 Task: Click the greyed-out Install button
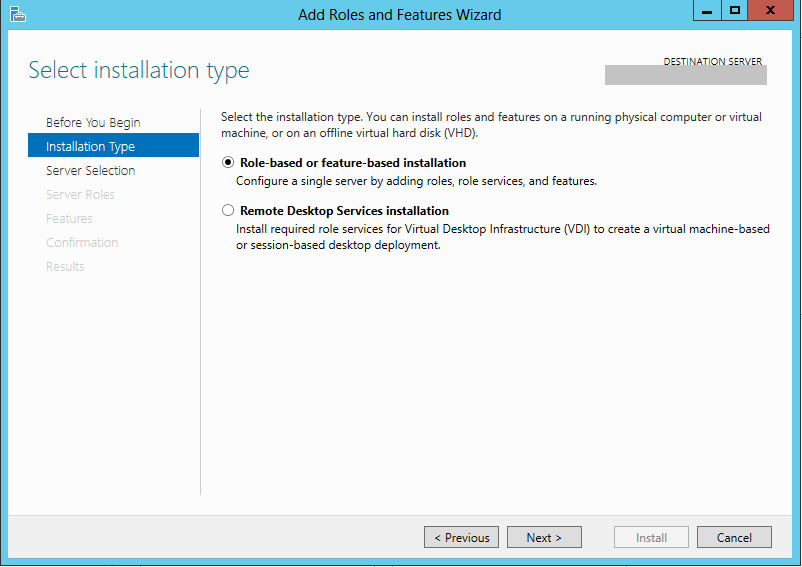pyautogui.click(x=651, y=538)
